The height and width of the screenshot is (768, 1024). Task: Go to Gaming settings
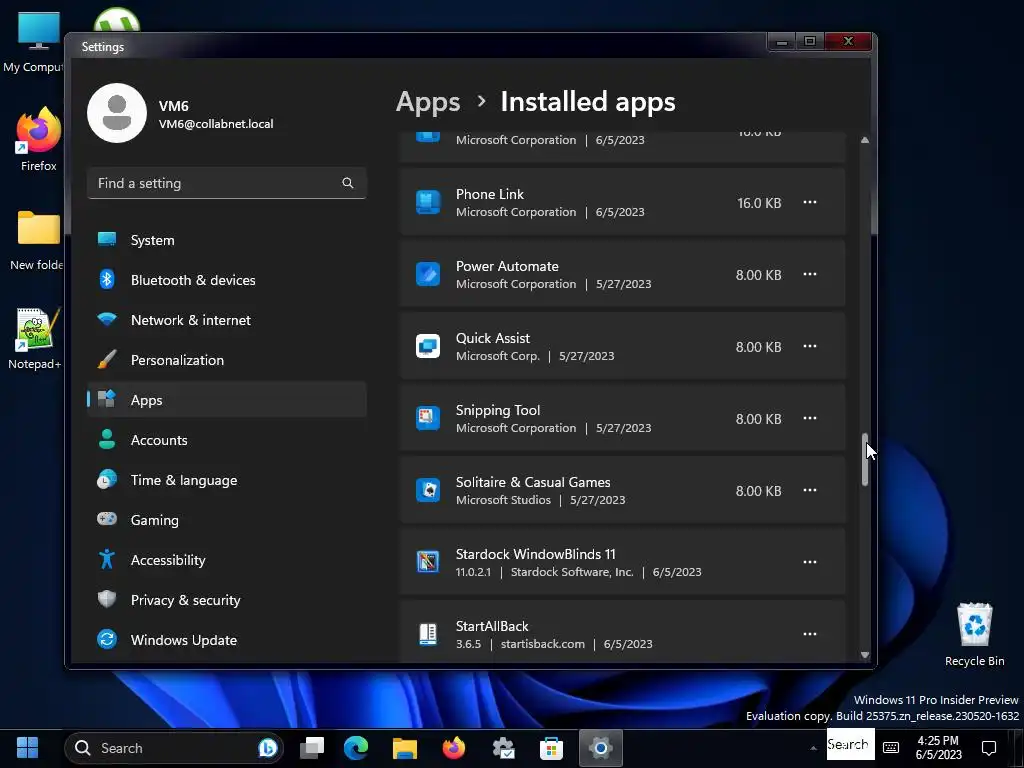[227, 520]
